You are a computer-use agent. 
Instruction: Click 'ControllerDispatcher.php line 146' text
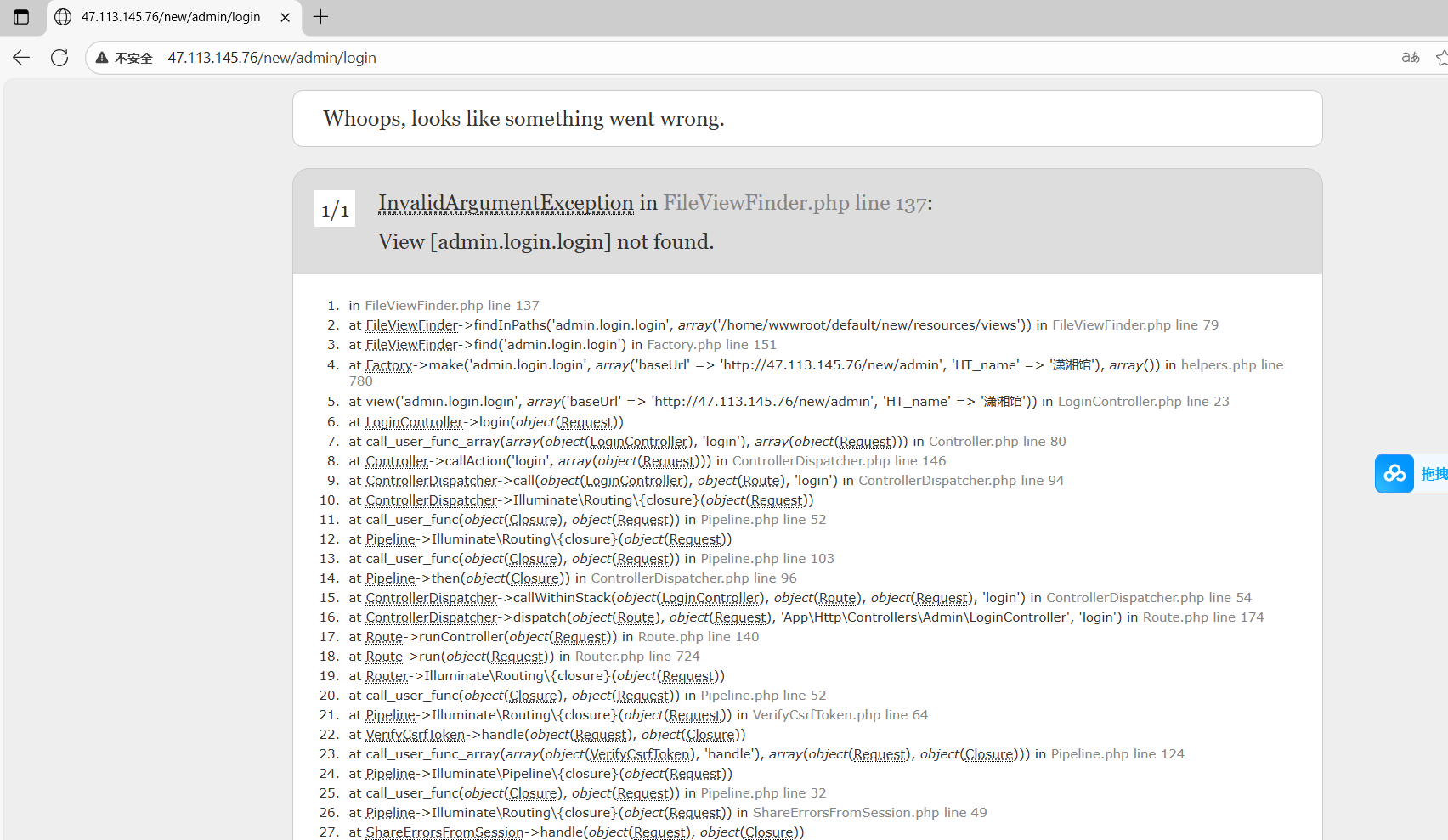click(839, 461)
